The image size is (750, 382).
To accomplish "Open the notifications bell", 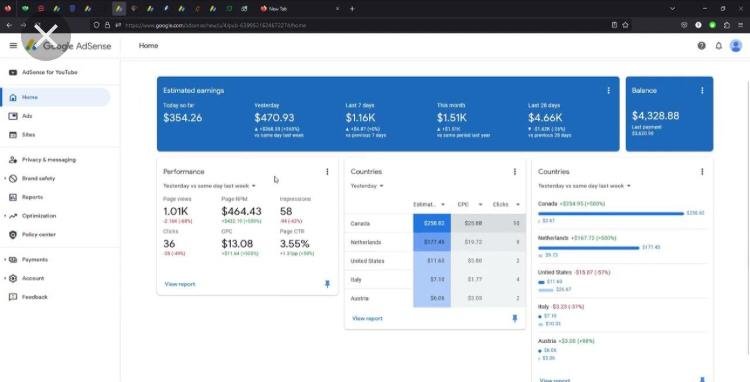I will (x=718, y=46).
